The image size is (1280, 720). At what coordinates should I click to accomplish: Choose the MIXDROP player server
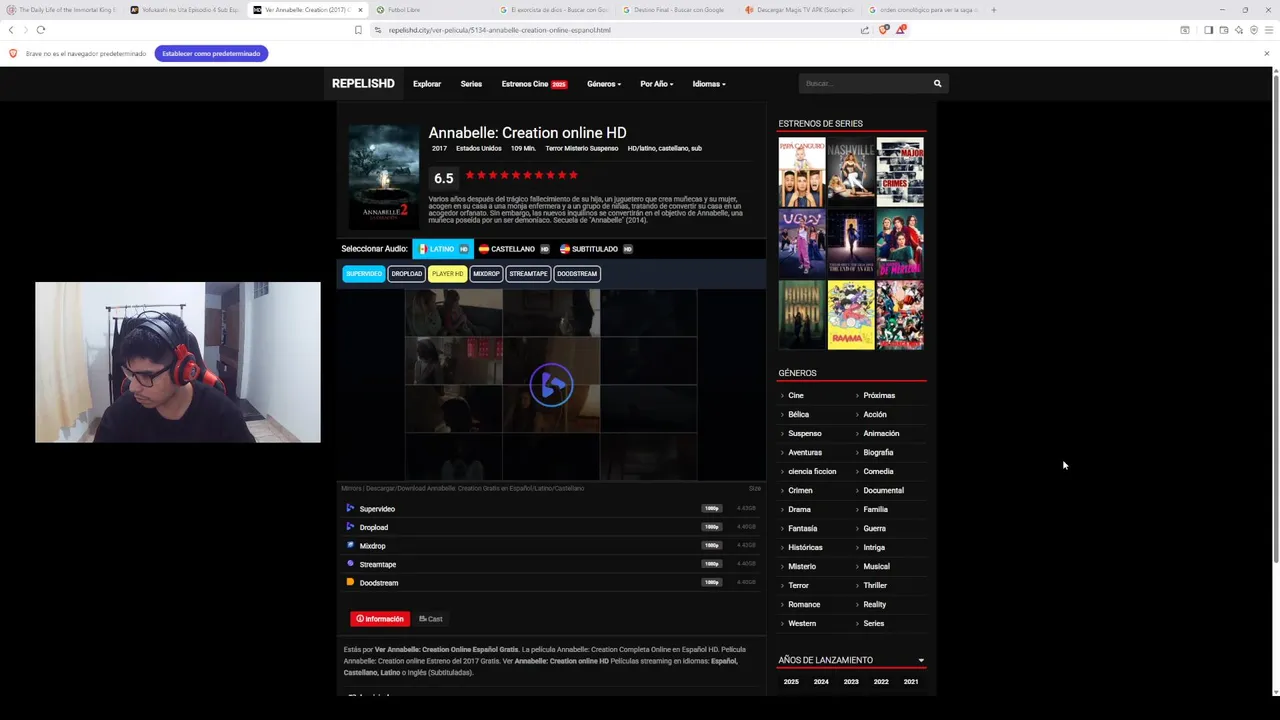click(x=486, y=274)
